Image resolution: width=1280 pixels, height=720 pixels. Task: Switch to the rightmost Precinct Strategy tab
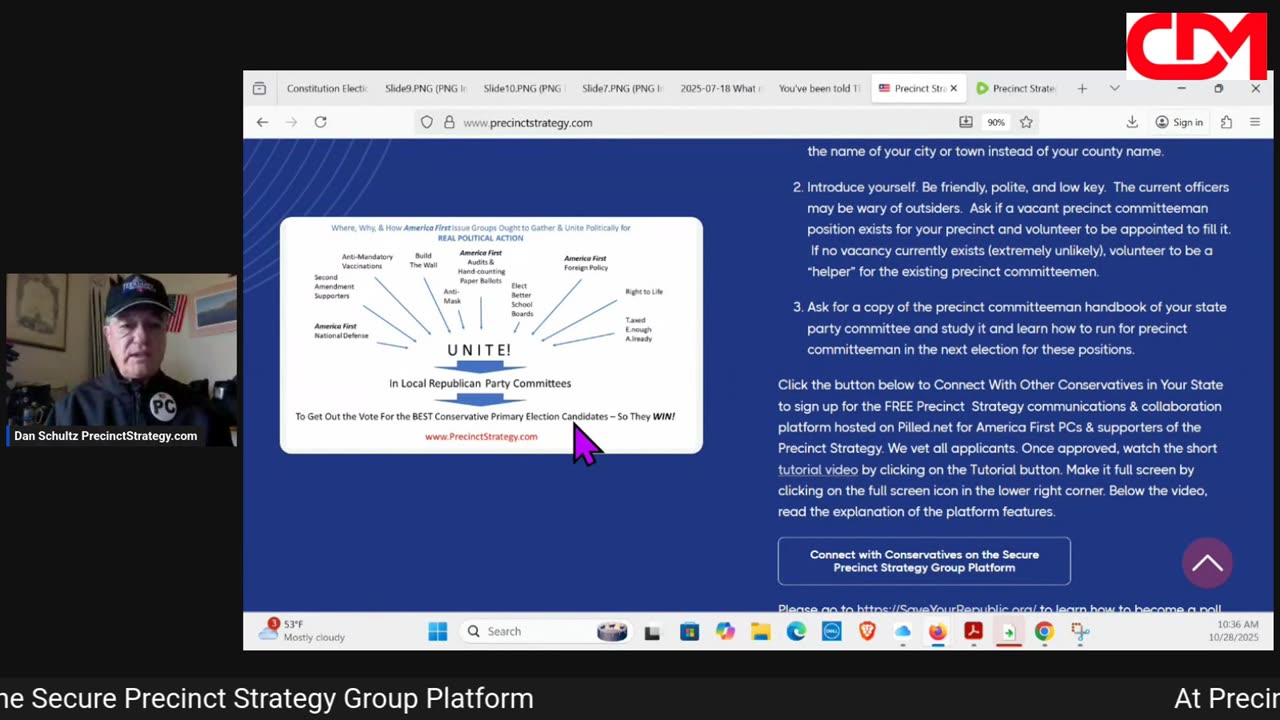[x=1016, y=88]
